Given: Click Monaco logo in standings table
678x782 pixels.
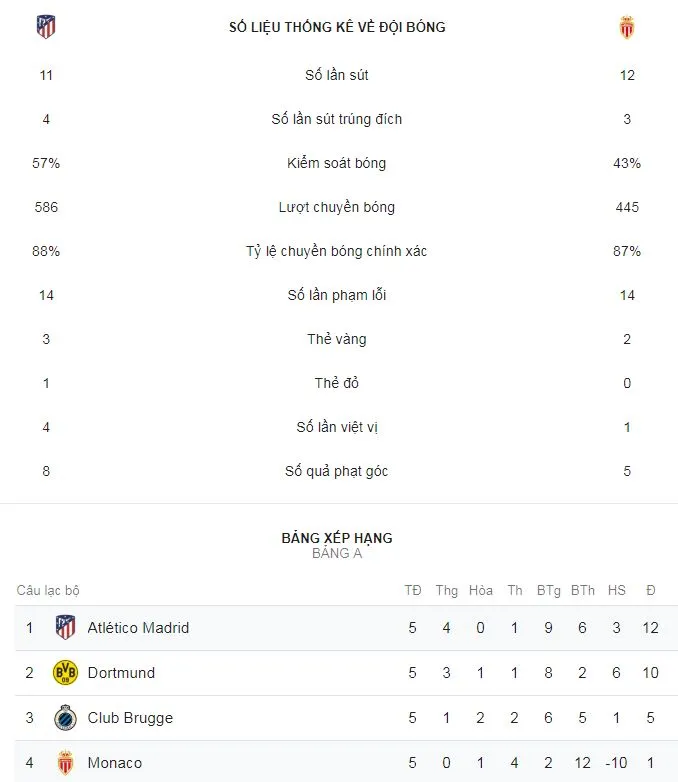Looking at the screenshot, I should tap(65, 762).
